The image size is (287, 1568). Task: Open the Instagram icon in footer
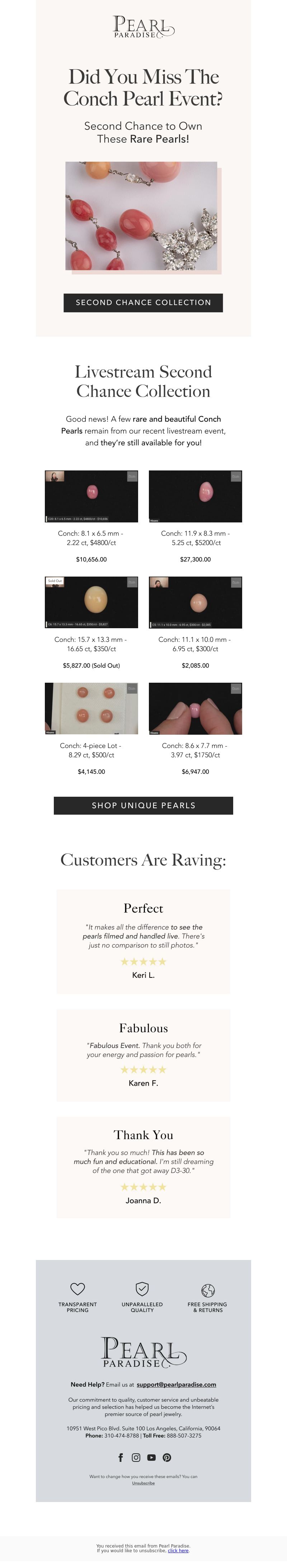pyautogui.click(x=136, y=1457)
